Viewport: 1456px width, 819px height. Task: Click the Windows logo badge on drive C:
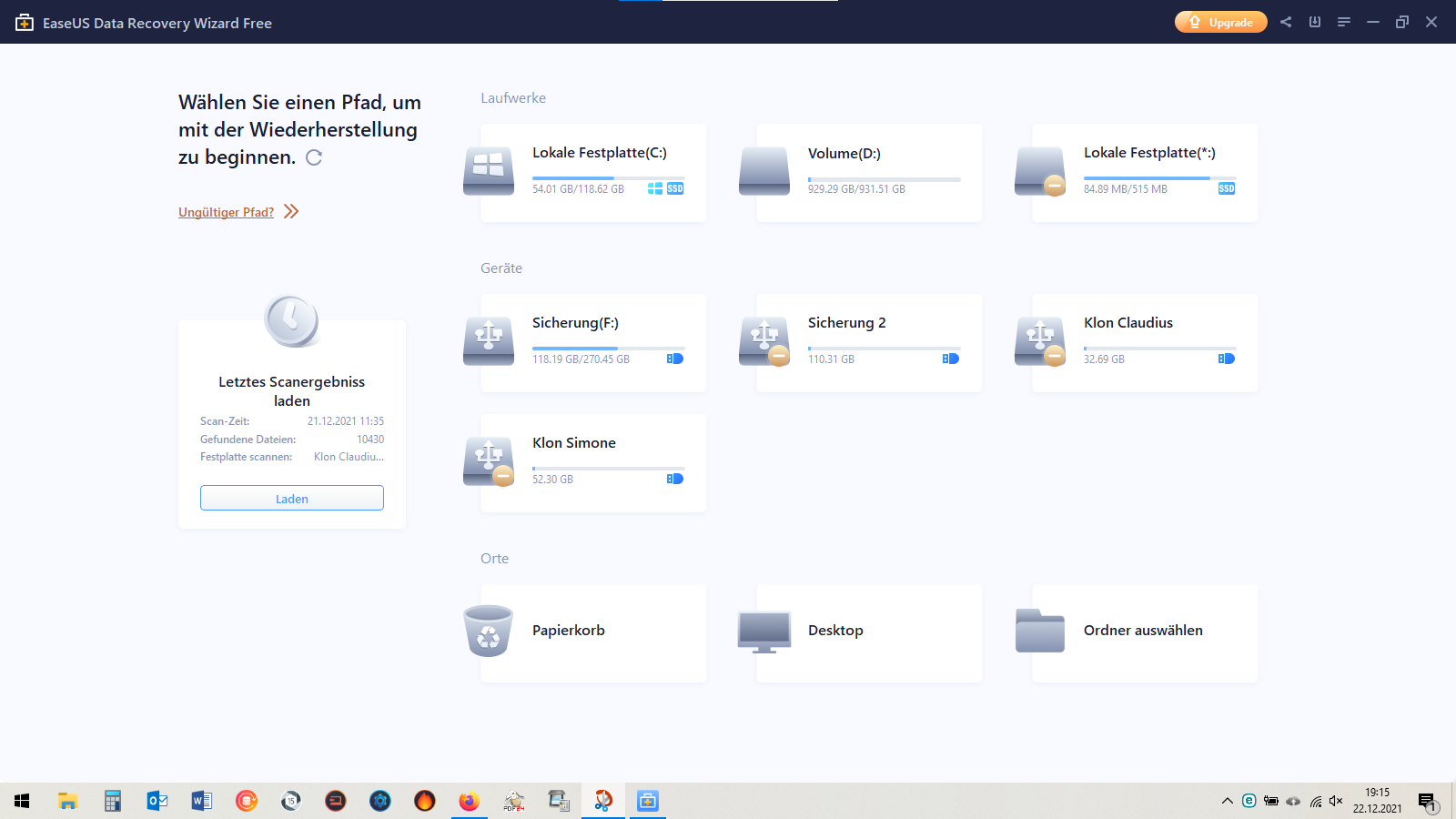coord(655,188)
